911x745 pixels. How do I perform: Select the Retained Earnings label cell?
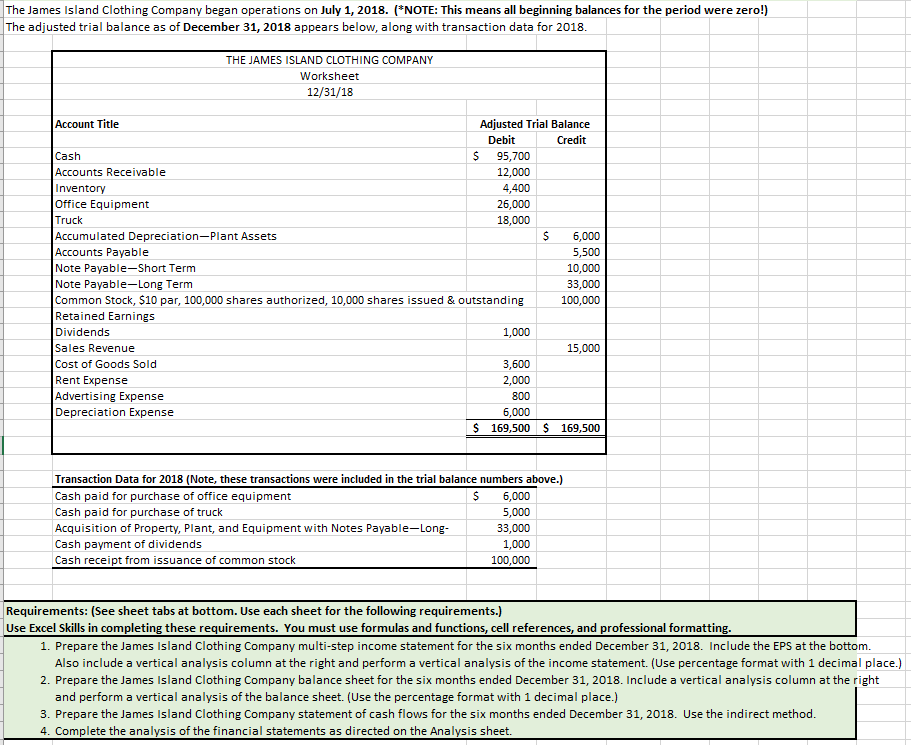[x=105, y=316]
